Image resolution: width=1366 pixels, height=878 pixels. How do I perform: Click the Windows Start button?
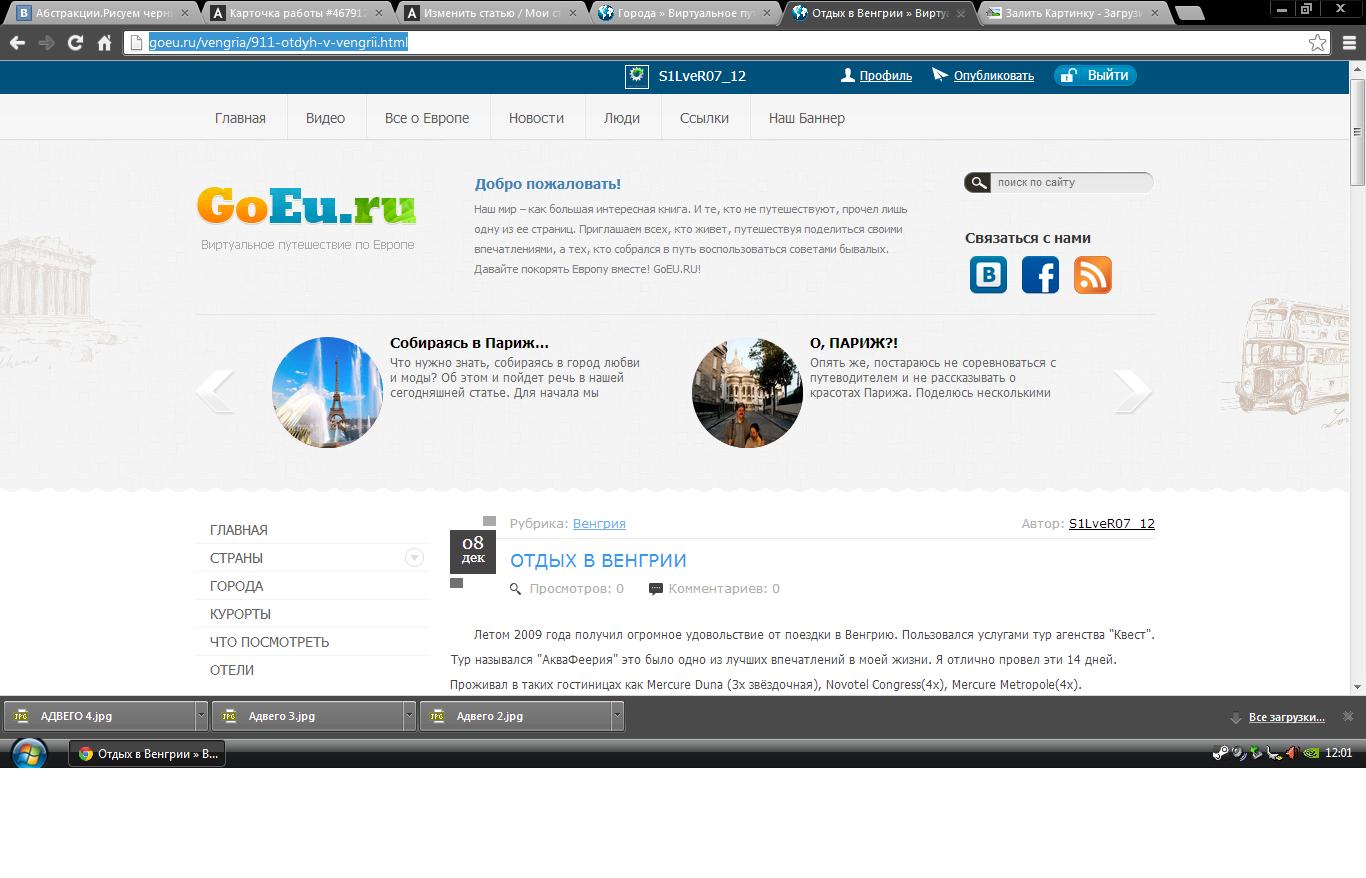(27, 753)
